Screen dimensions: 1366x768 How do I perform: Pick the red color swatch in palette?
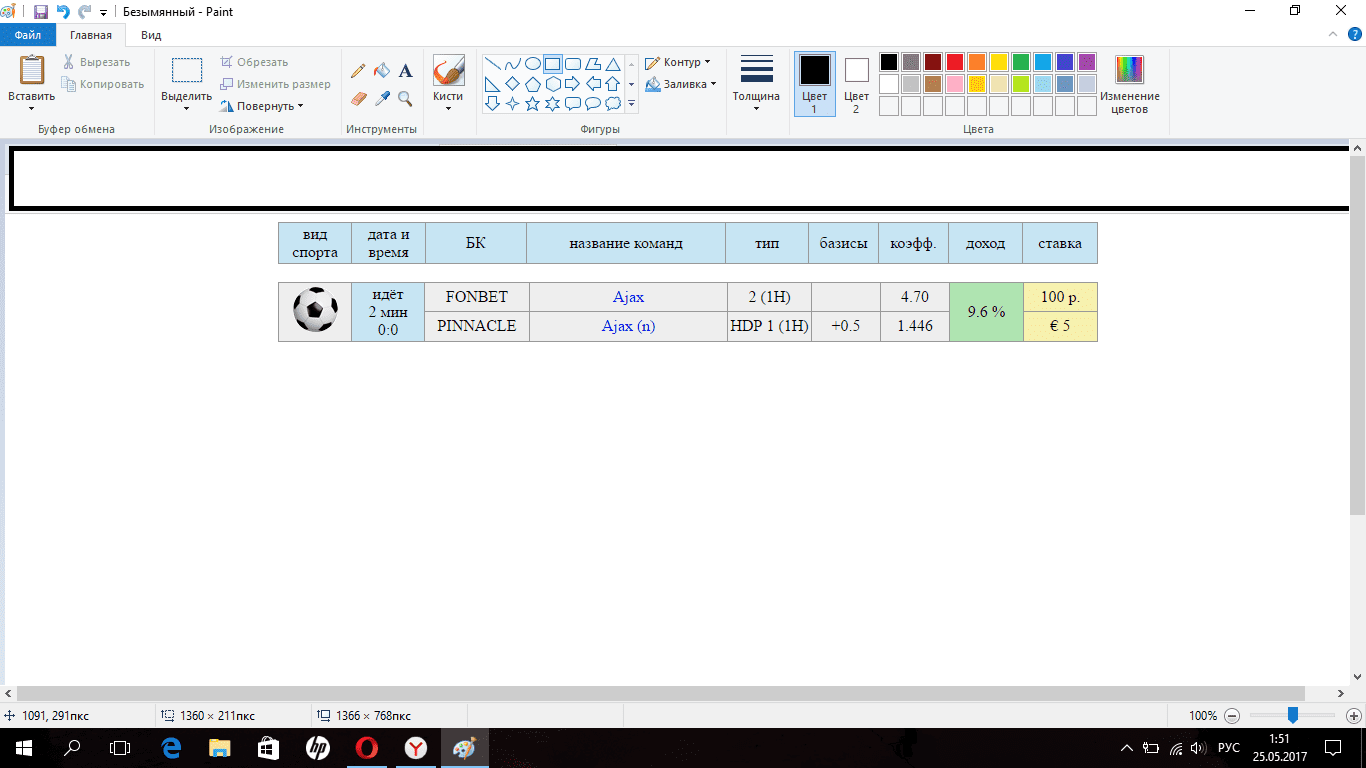(x=954, y=62)
